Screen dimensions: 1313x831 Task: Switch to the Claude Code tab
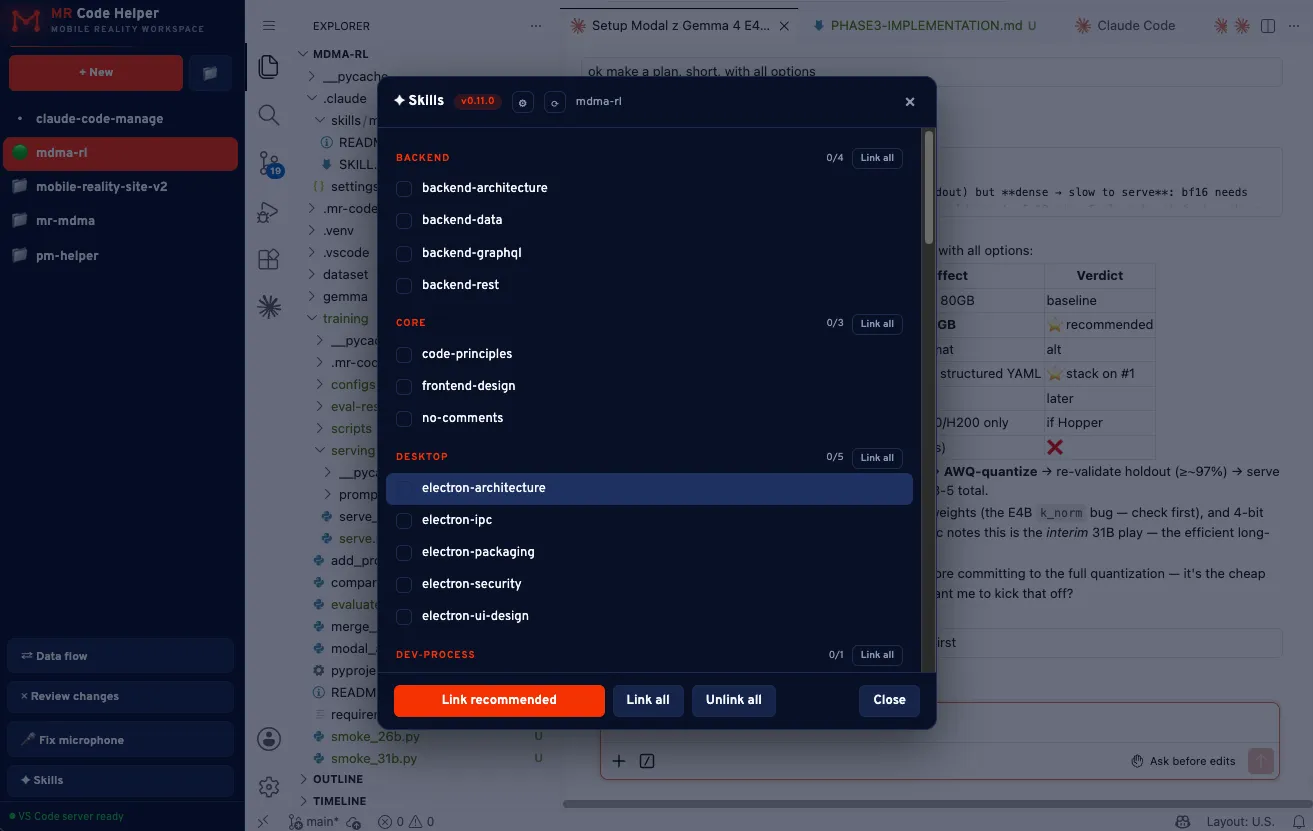pyautogui.click(x=1126, y=26)
